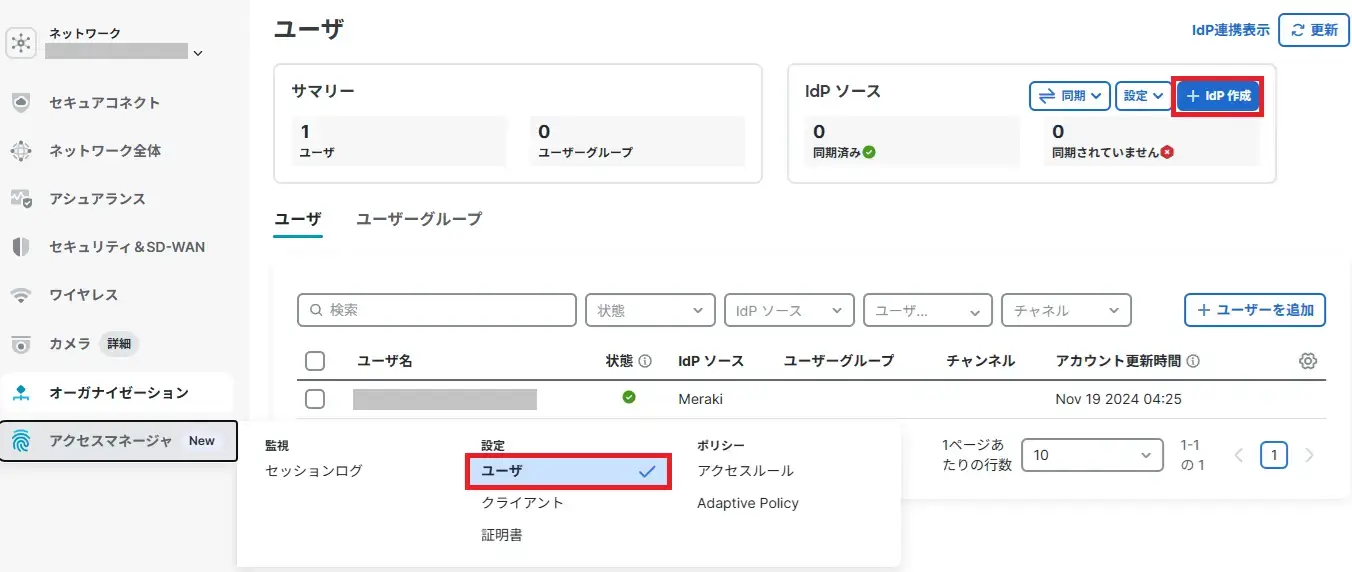Switch to the ユーザーグループ tab
1352x572 pixels.
tap(419, 218)
